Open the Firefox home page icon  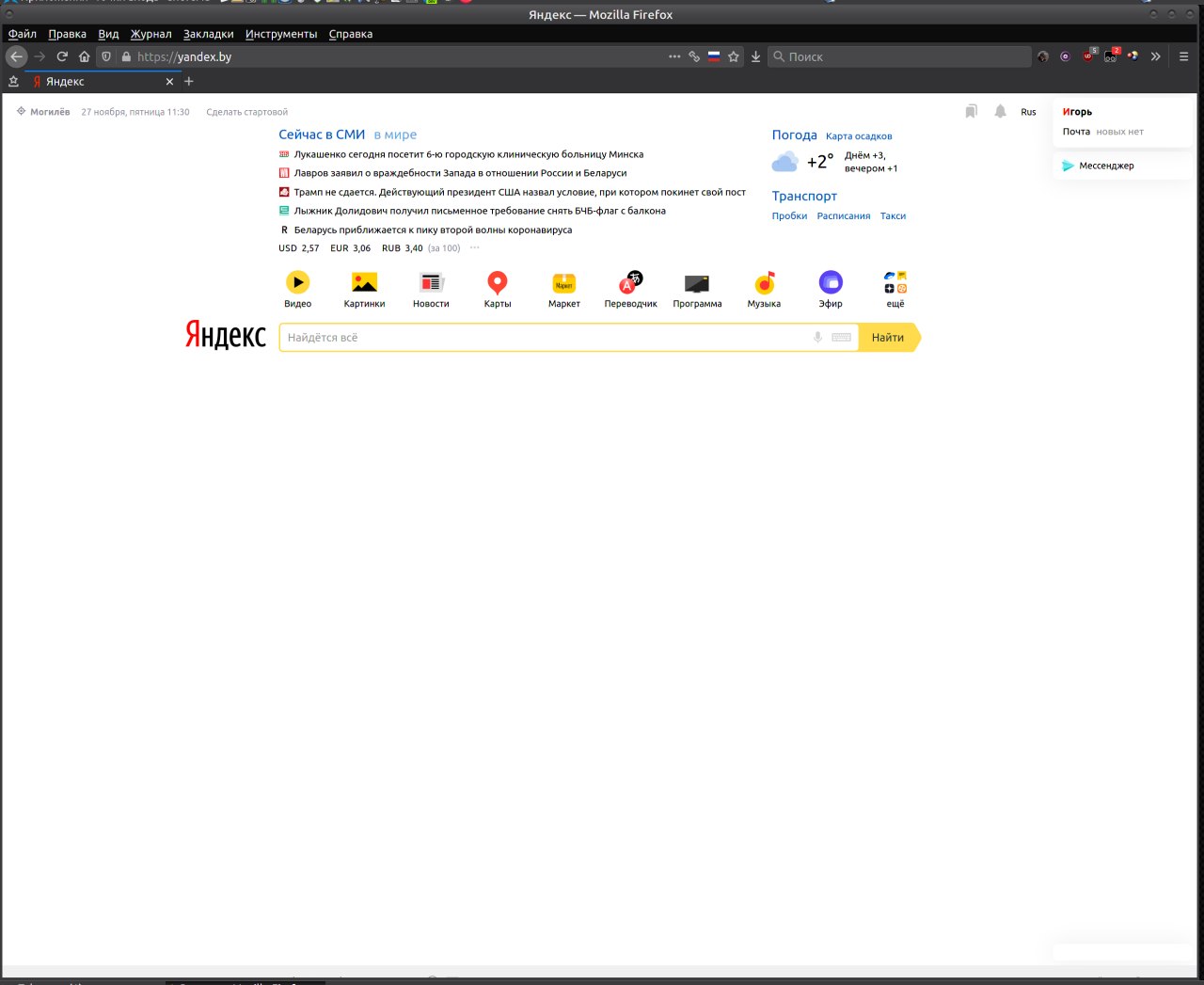click(x=84, y=56)
